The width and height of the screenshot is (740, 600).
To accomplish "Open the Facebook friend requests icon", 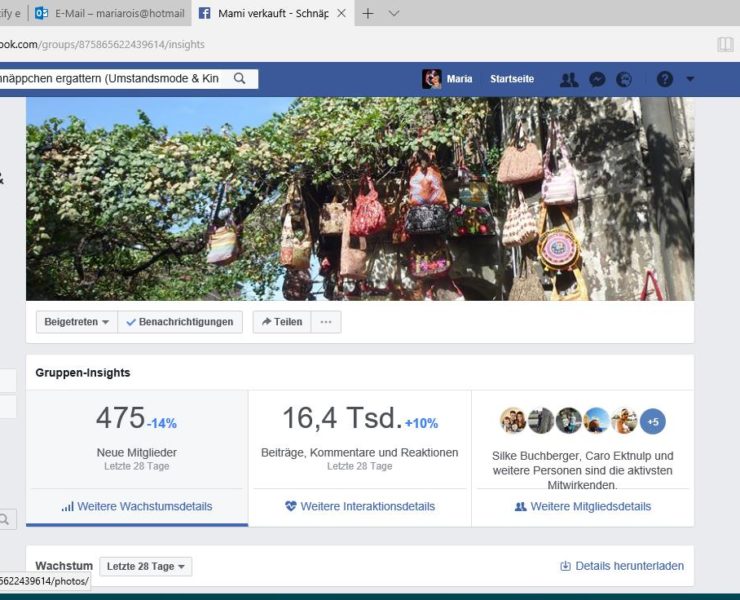I will click(569, 79).
